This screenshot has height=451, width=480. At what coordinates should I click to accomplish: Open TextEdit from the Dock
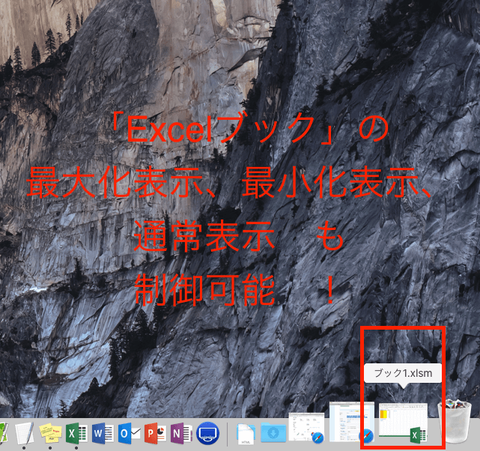25,433
